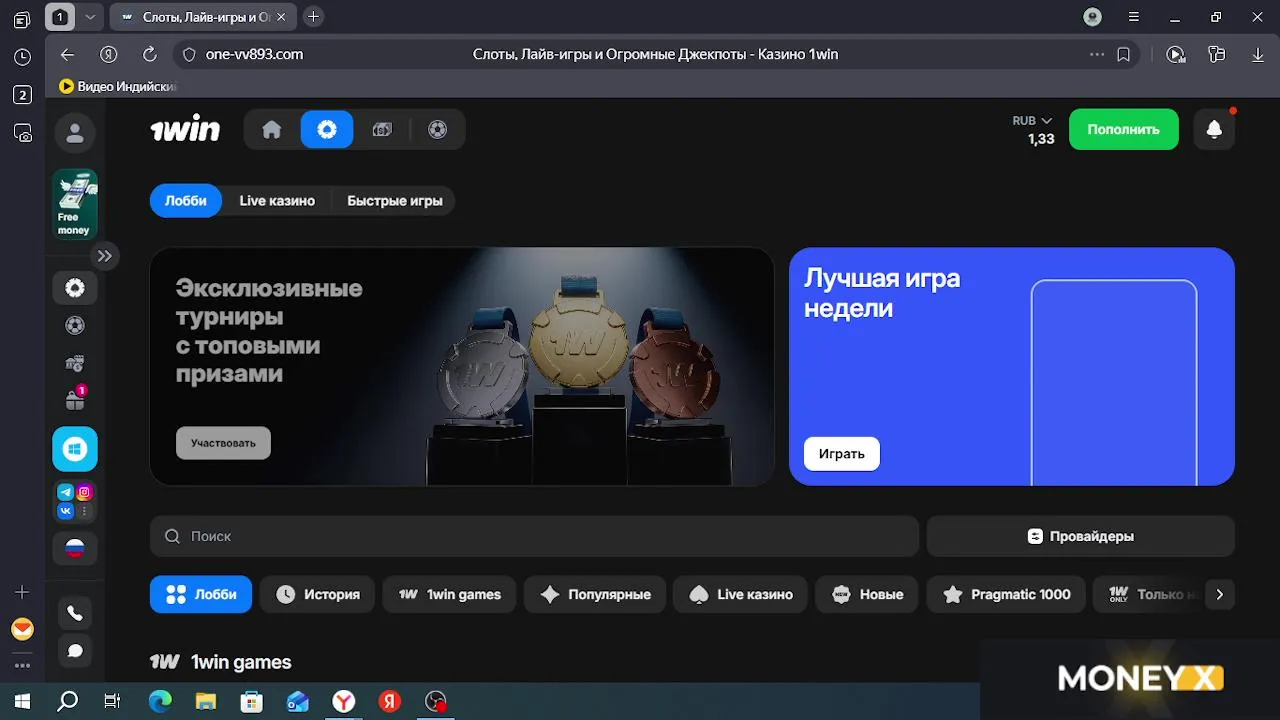Switch to the Быстрые игры tab
Viewport: 1280px width, 720px height.
[x=395, y=201]
